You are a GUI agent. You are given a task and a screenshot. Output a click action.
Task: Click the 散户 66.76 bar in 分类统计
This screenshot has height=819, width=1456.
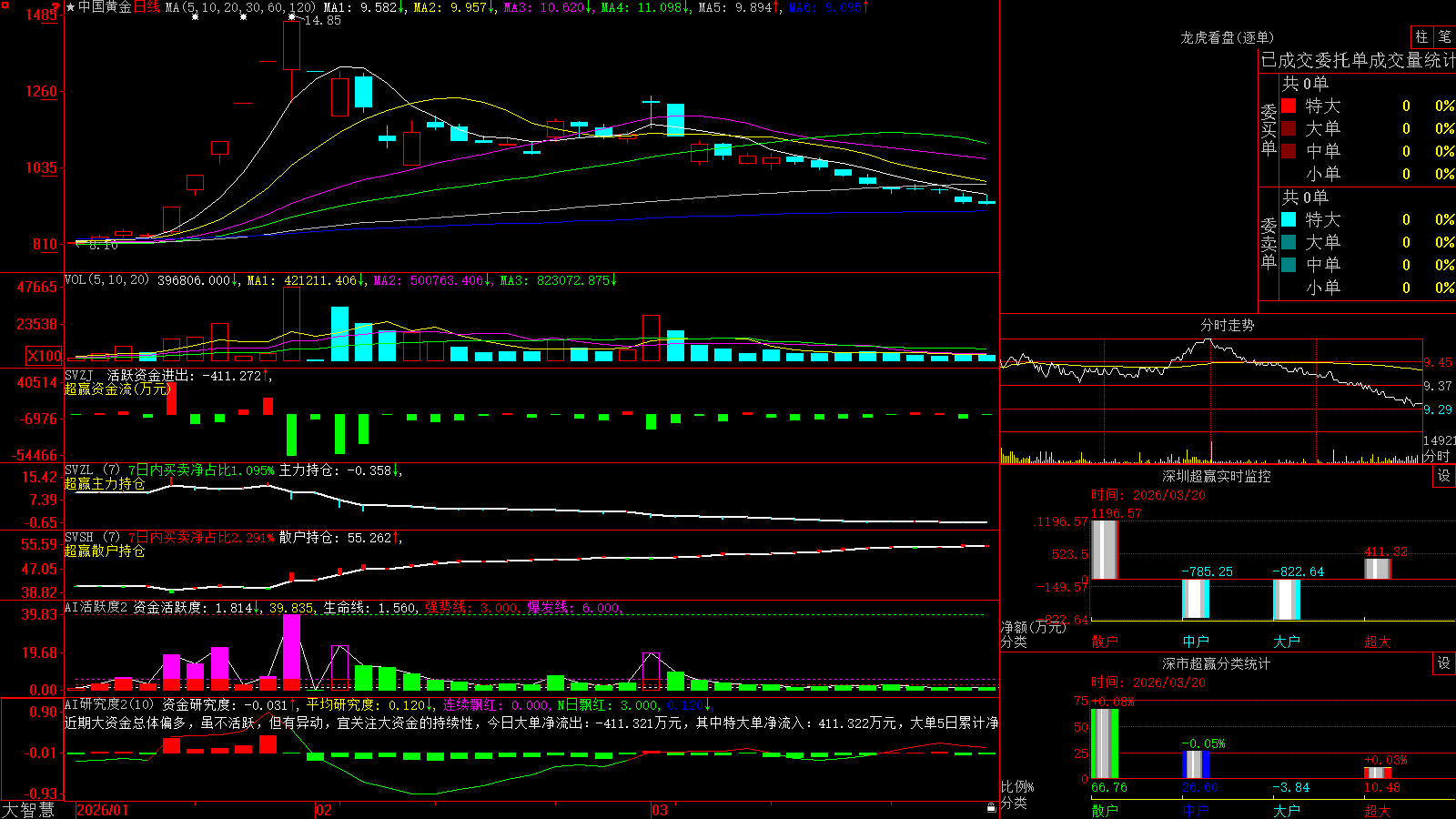(x=1104, y=743)
